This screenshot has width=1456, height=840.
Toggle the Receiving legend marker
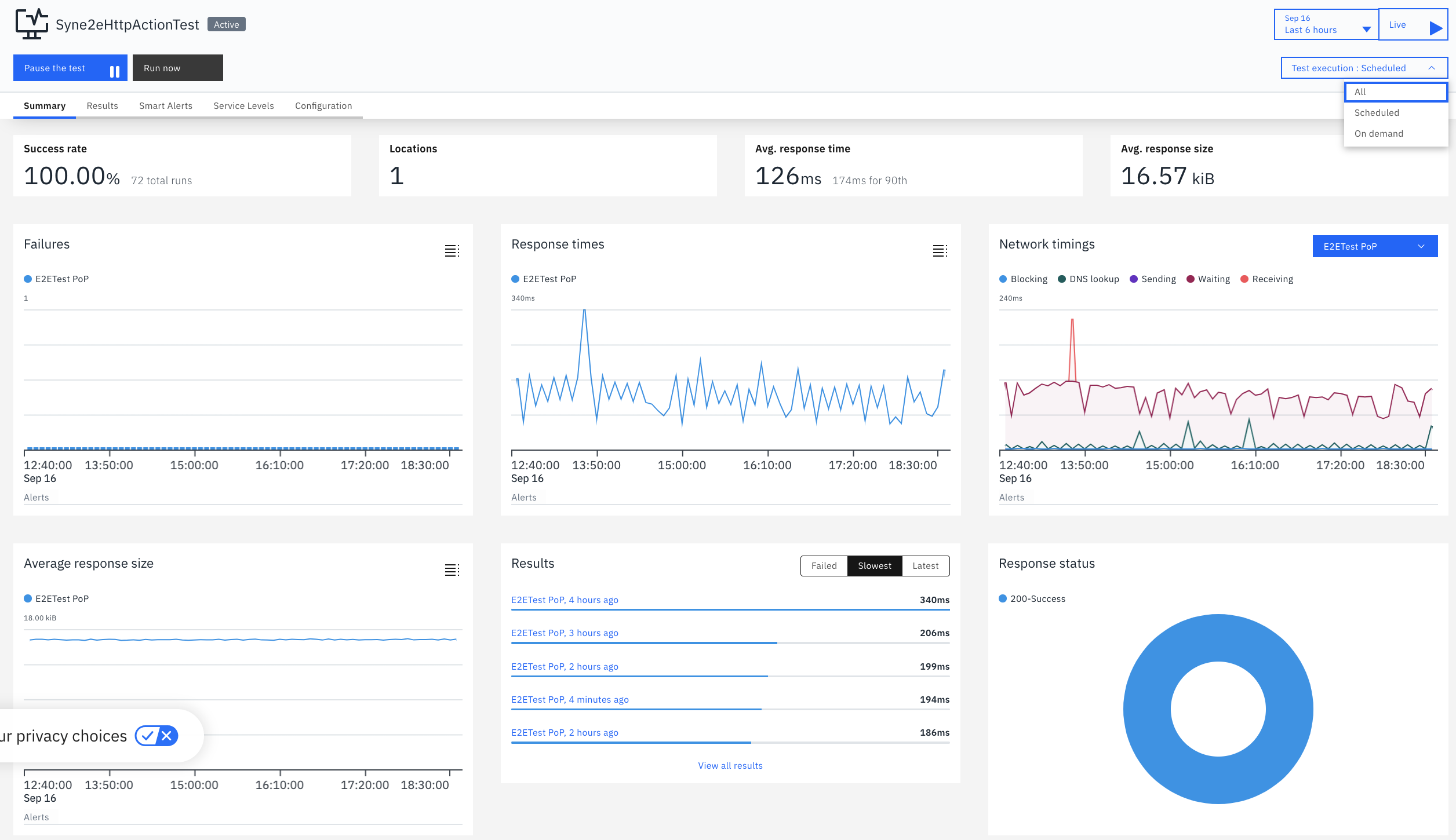(x=1244, y=279)
